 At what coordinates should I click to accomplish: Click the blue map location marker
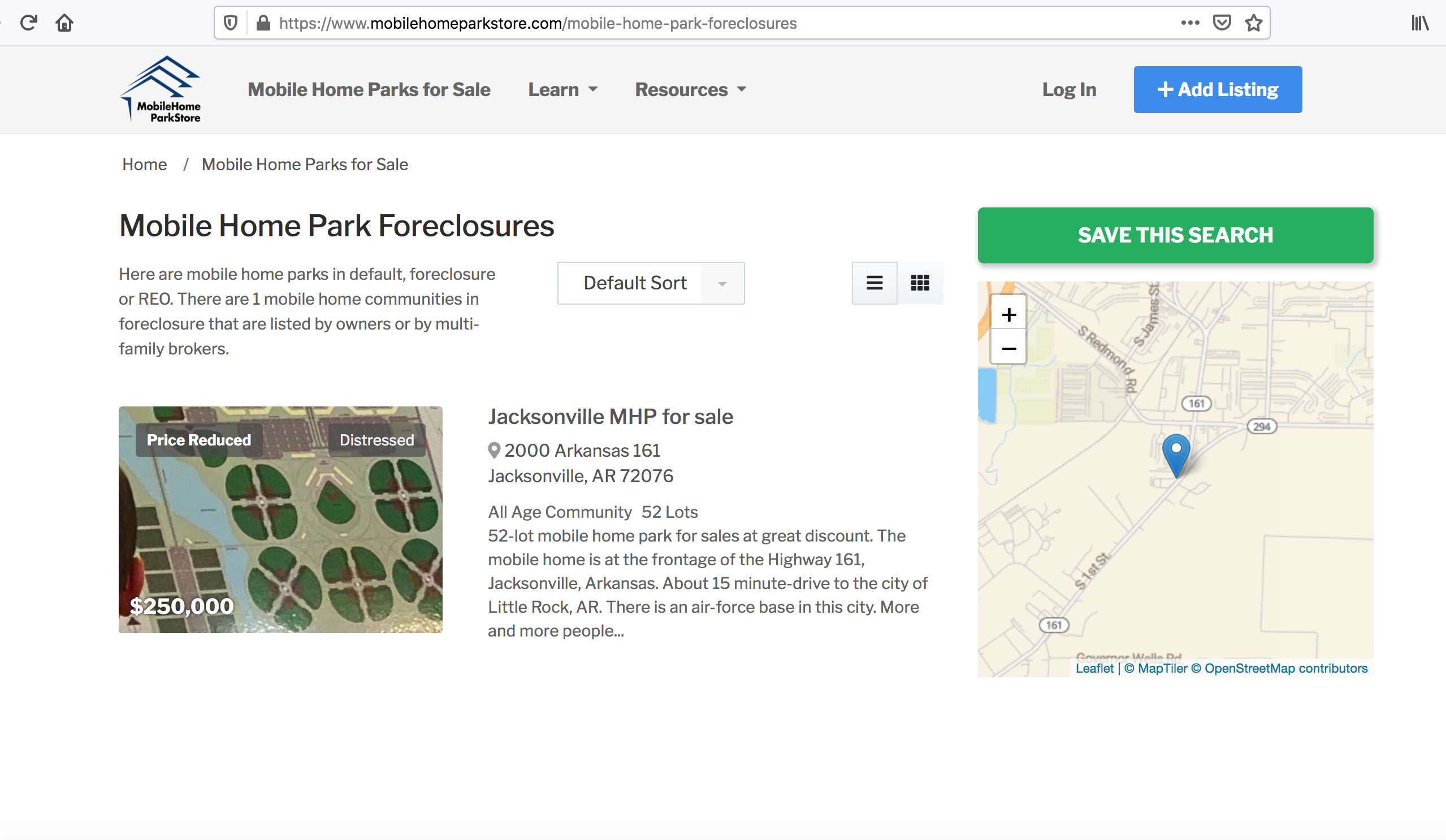1176,453
